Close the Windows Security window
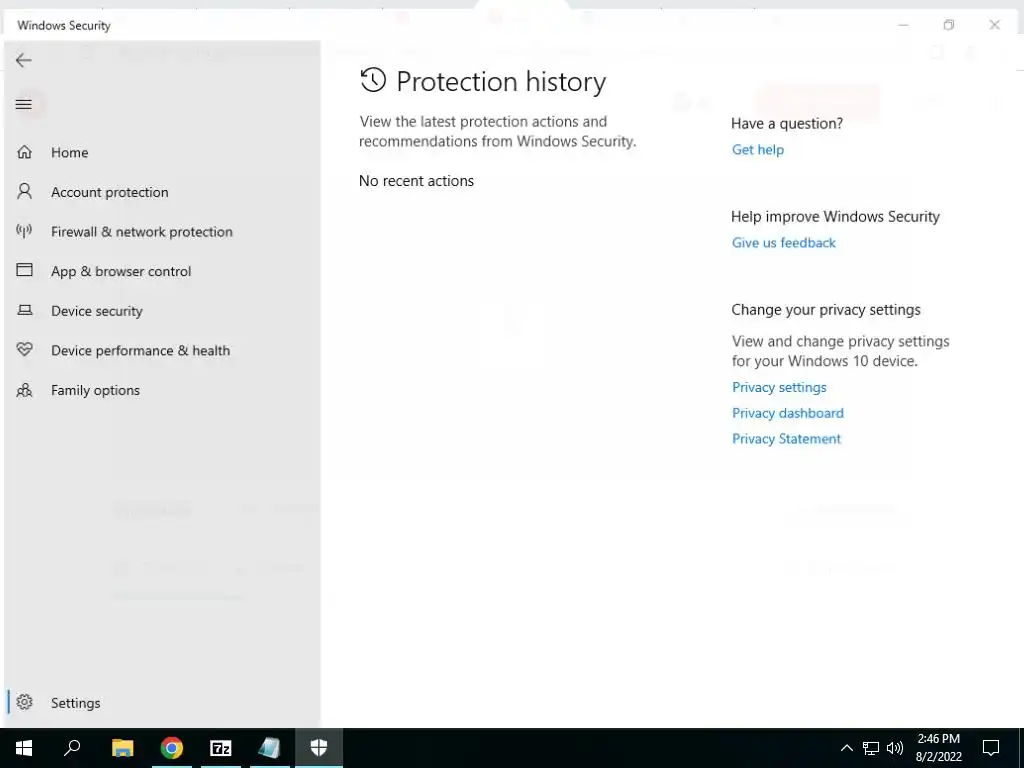This screenshot has height=768, width=1024. (x=995, y=25)
